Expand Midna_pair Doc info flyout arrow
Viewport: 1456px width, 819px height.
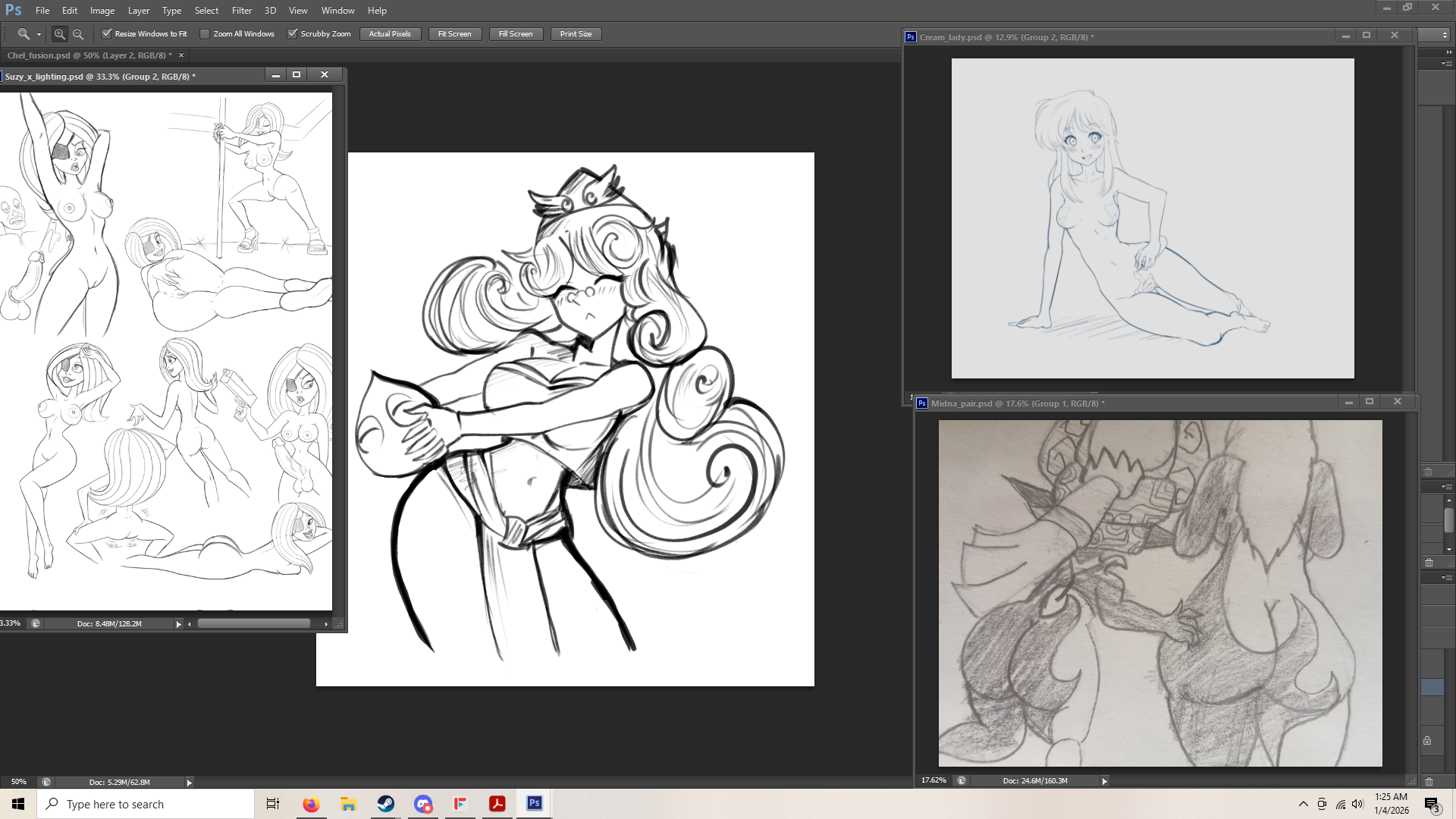1104,781
